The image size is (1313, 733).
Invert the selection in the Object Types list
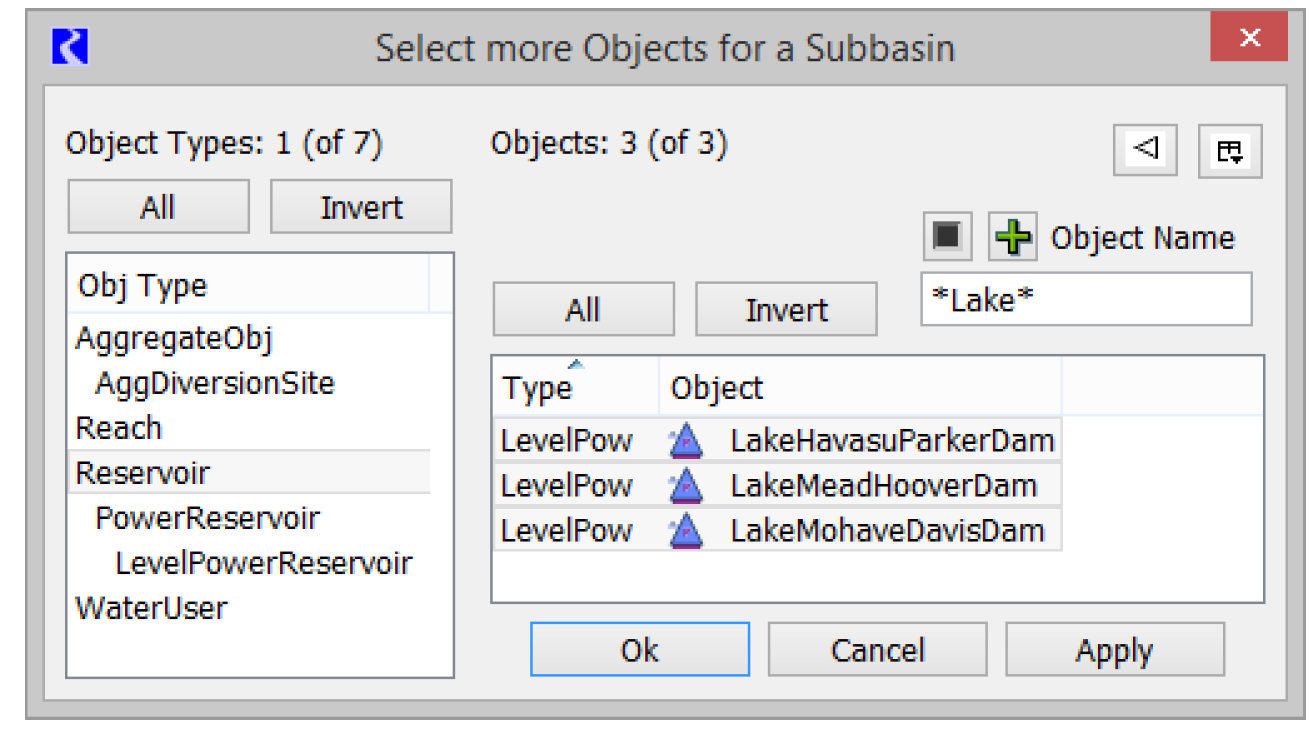coord(361,208)
